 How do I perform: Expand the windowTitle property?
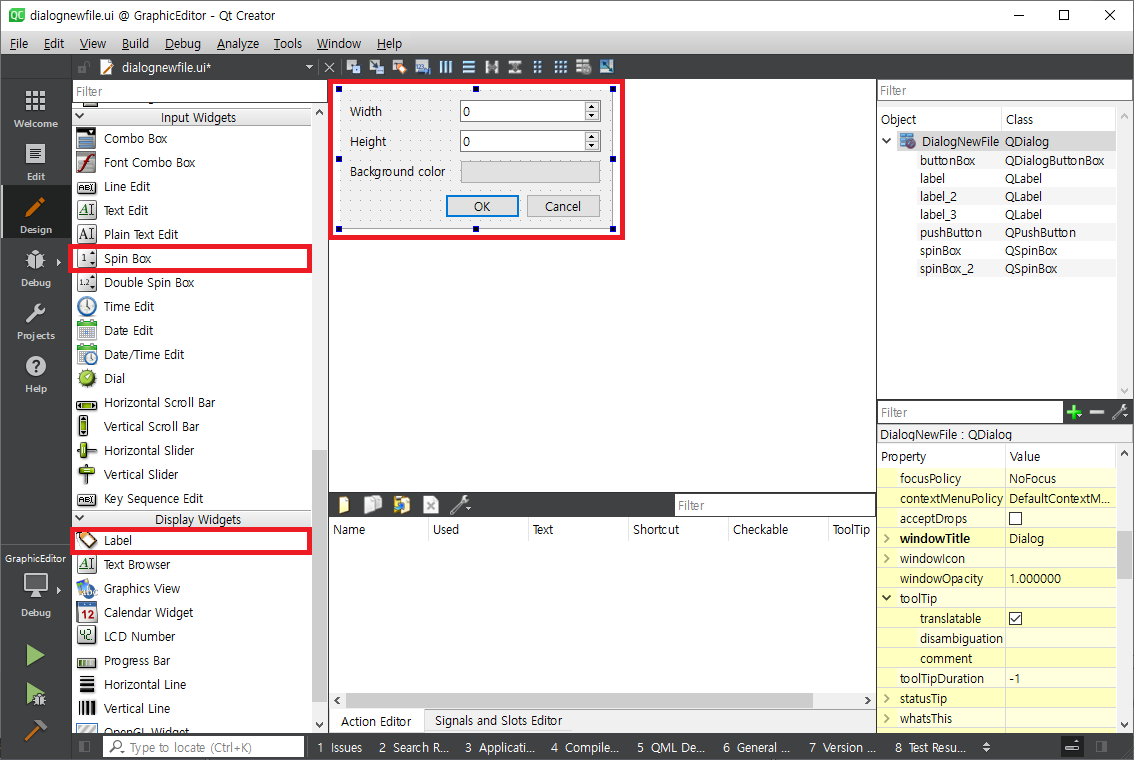[887, 538]
